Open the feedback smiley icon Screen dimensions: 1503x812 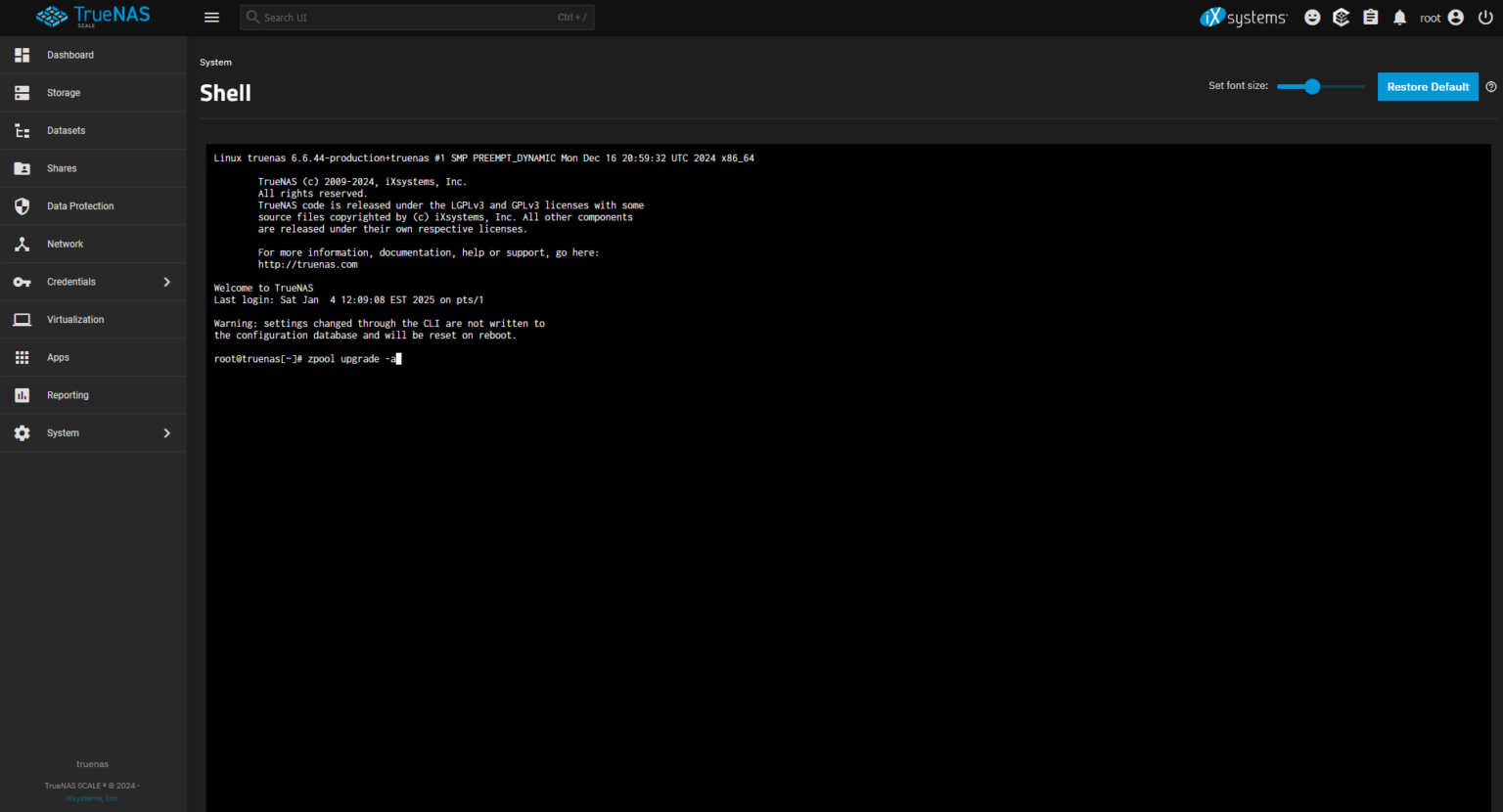[1311, 17]
